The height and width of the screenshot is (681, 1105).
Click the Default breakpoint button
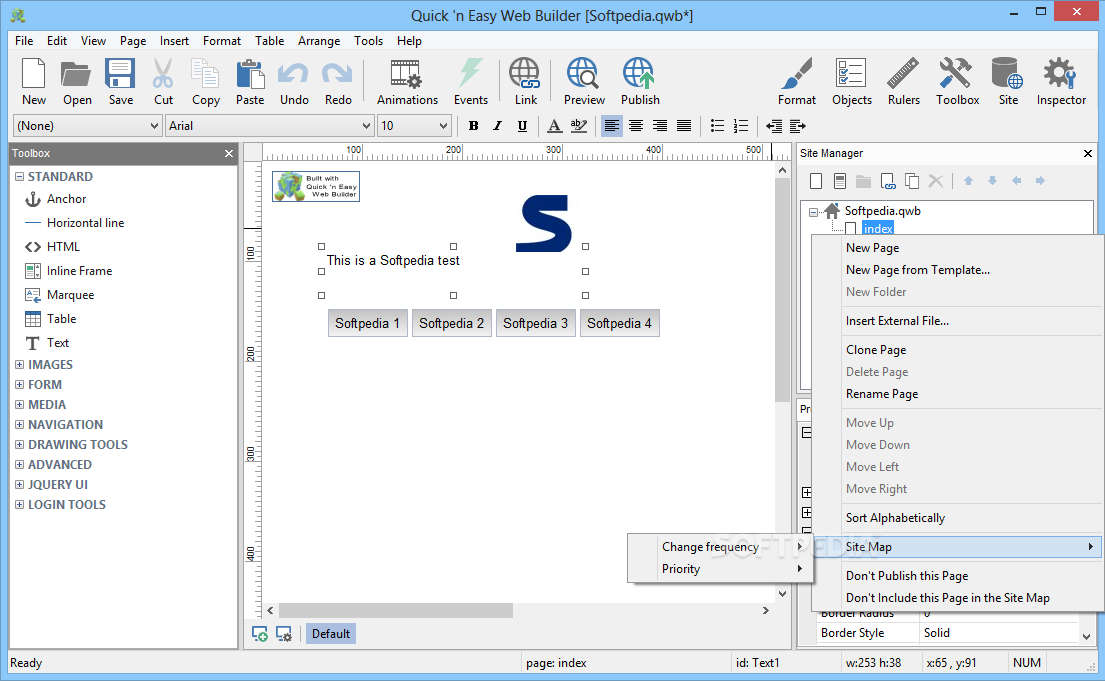point(331,634)
